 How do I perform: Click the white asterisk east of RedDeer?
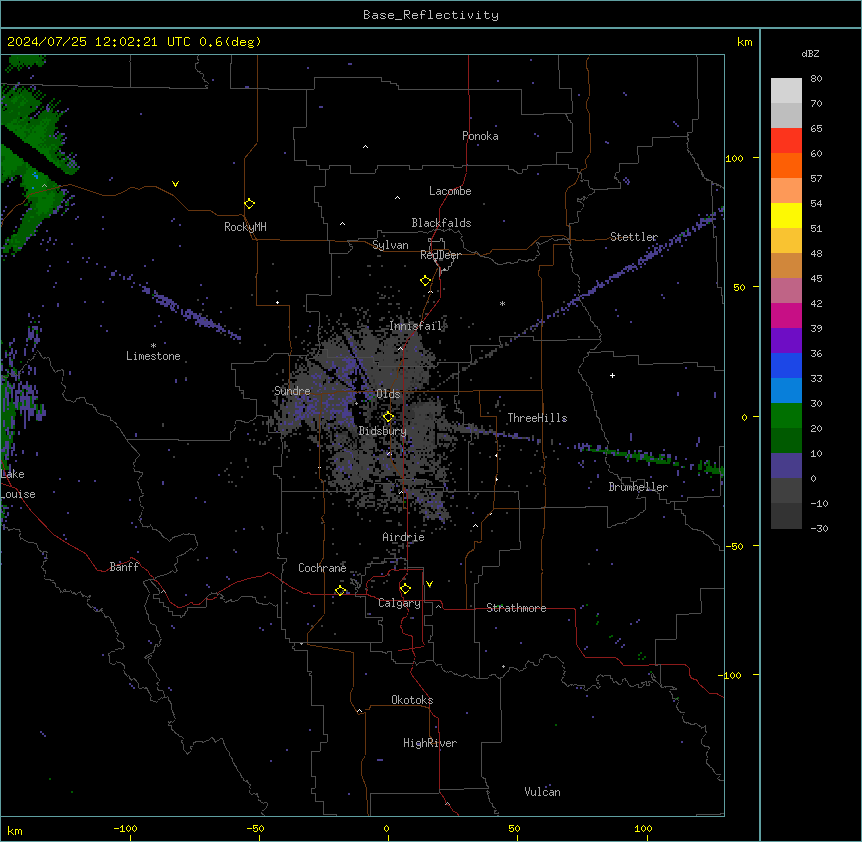tap(502, 303)
